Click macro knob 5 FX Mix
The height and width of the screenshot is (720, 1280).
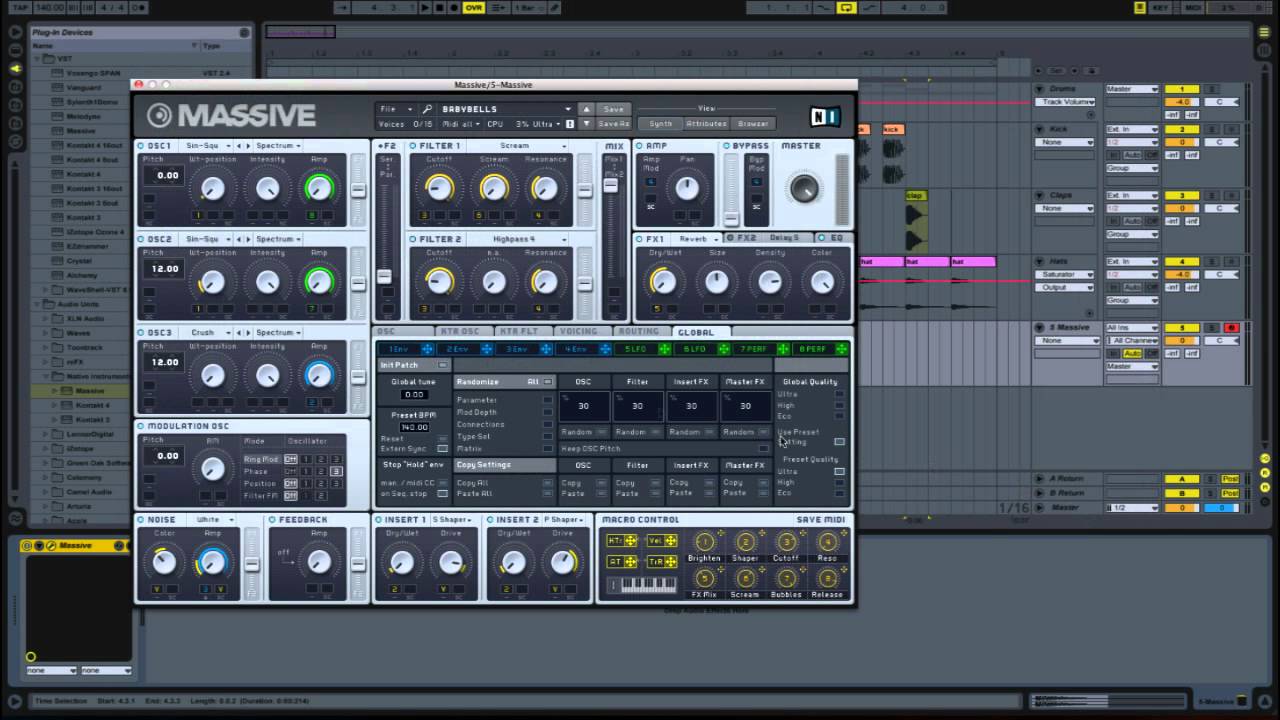pos(704,578)
